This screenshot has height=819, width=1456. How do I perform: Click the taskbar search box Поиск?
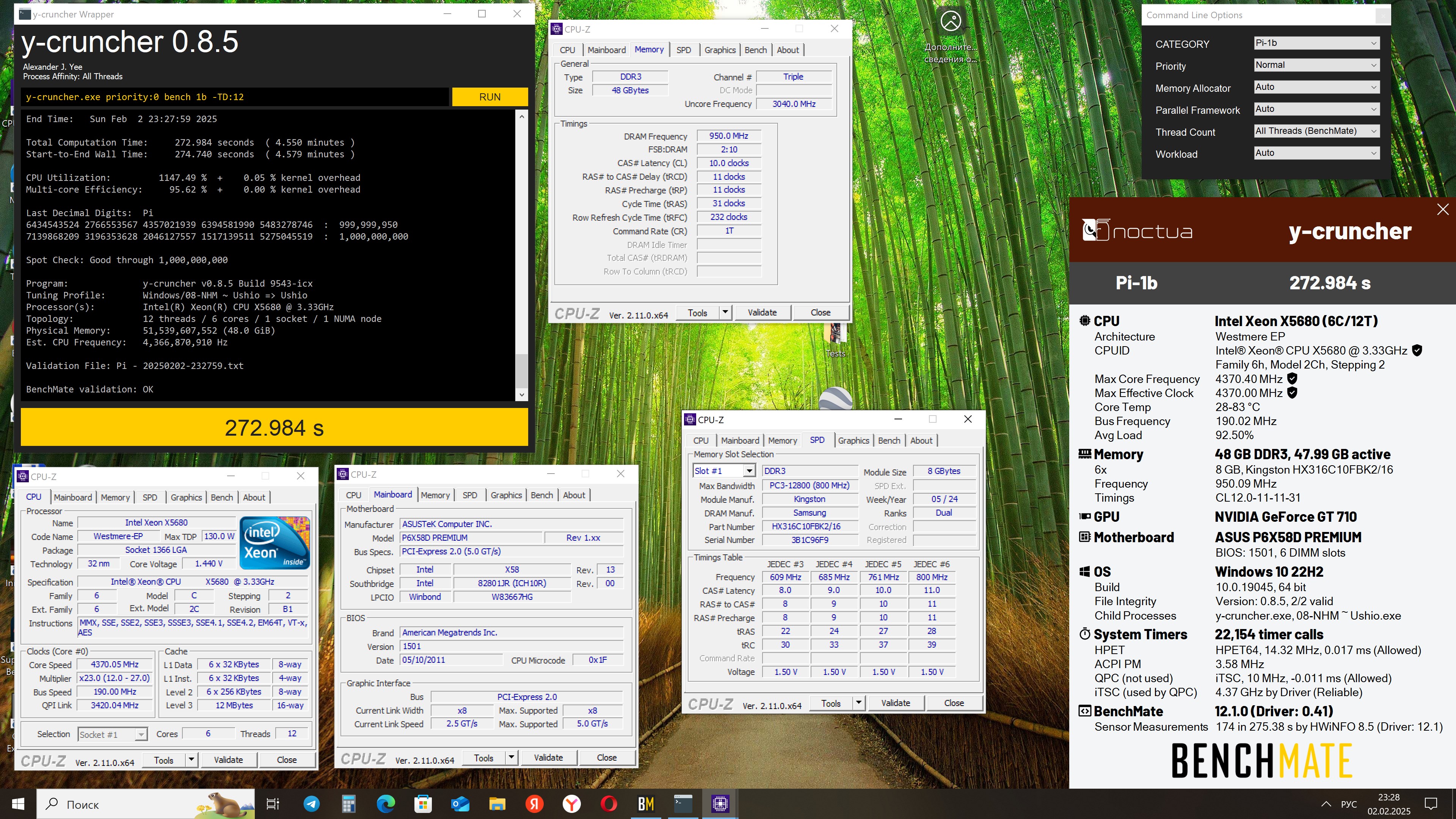(x=146, y=804)
